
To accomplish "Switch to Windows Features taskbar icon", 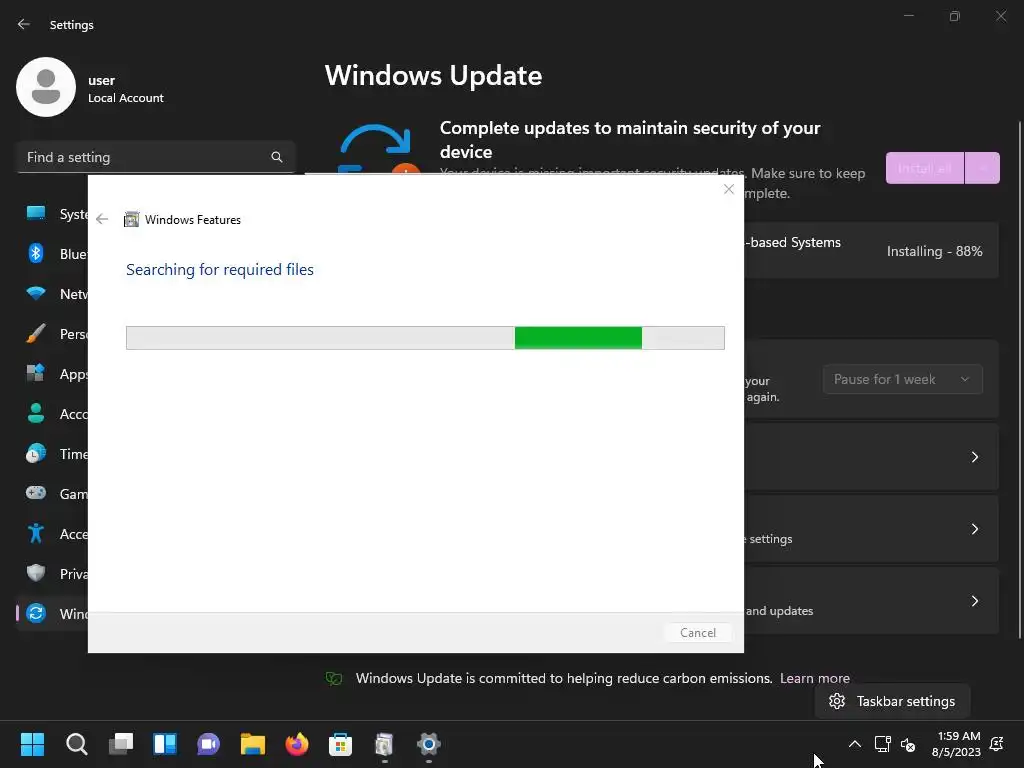I will (x=385, y=744).
